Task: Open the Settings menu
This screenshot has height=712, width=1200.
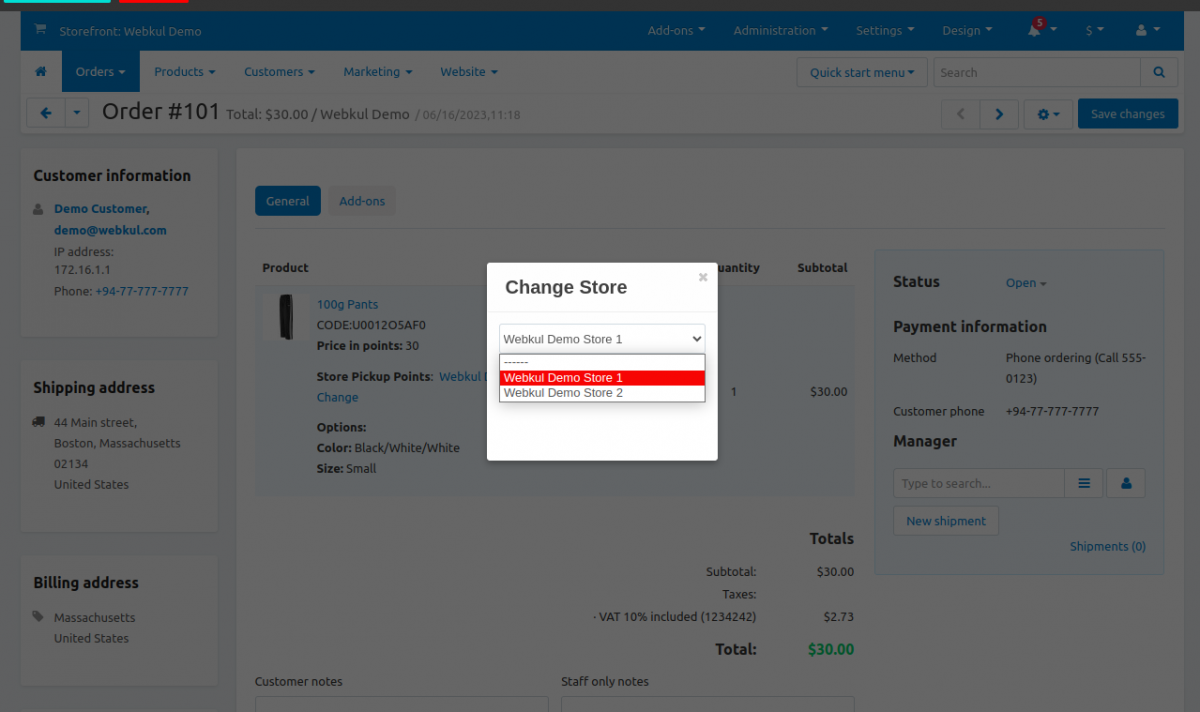Action: [884, 31]
